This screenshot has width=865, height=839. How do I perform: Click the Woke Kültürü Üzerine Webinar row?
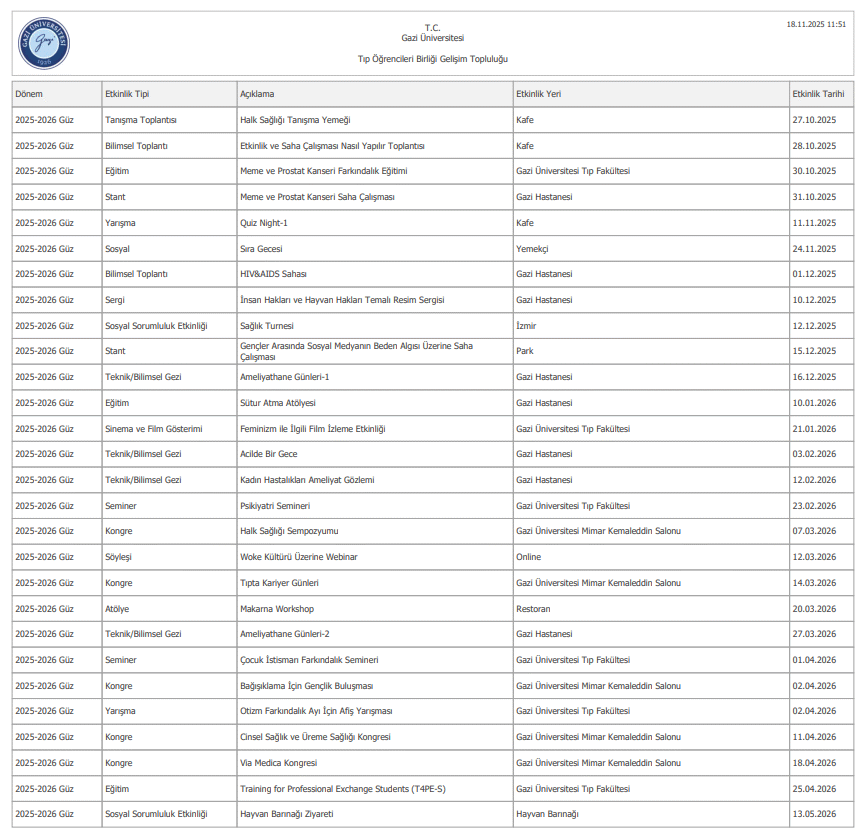tap(298, 557)
